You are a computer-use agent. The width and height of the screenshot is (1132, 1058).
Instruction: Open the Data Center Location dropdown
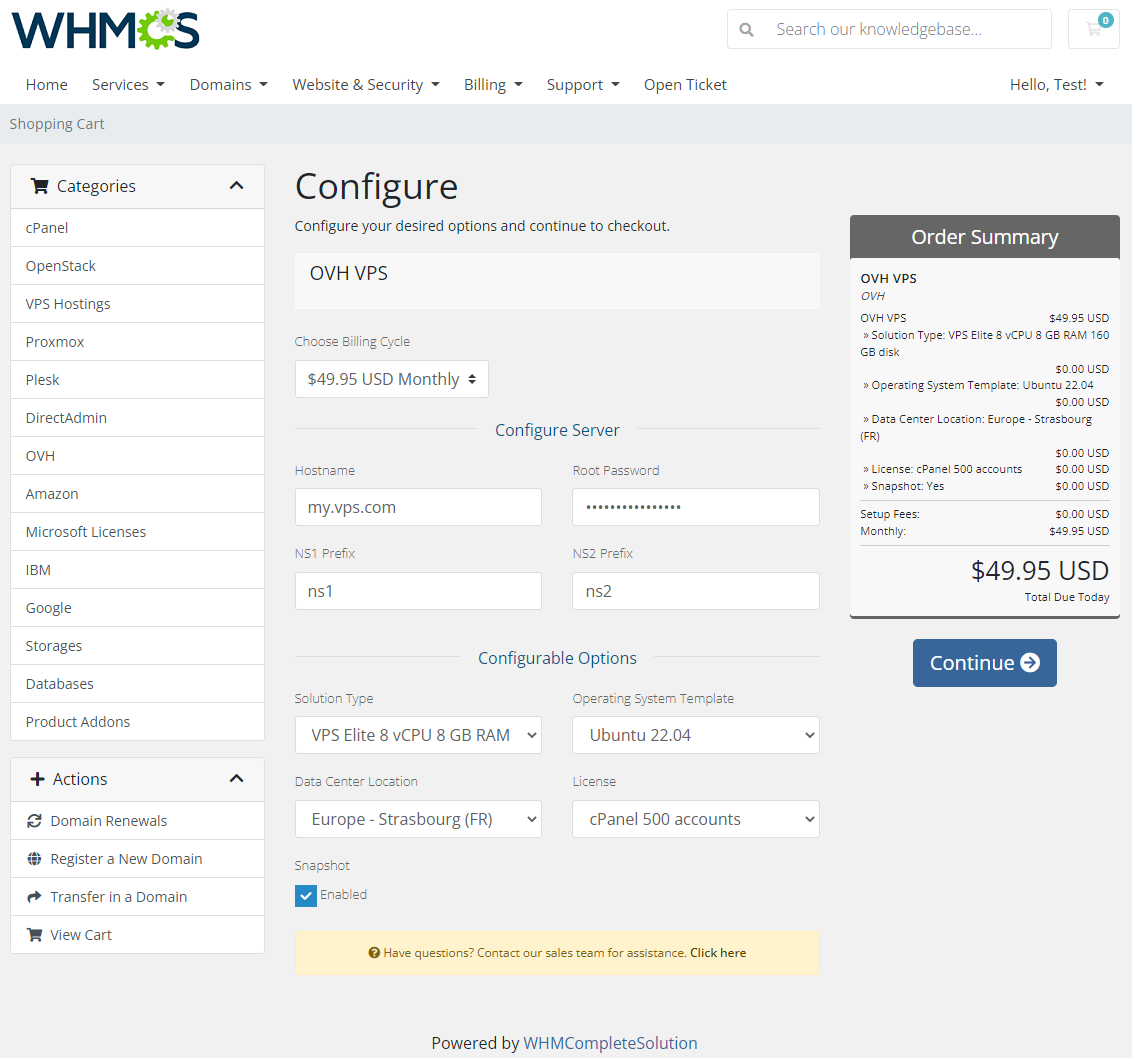coord(418,819)
